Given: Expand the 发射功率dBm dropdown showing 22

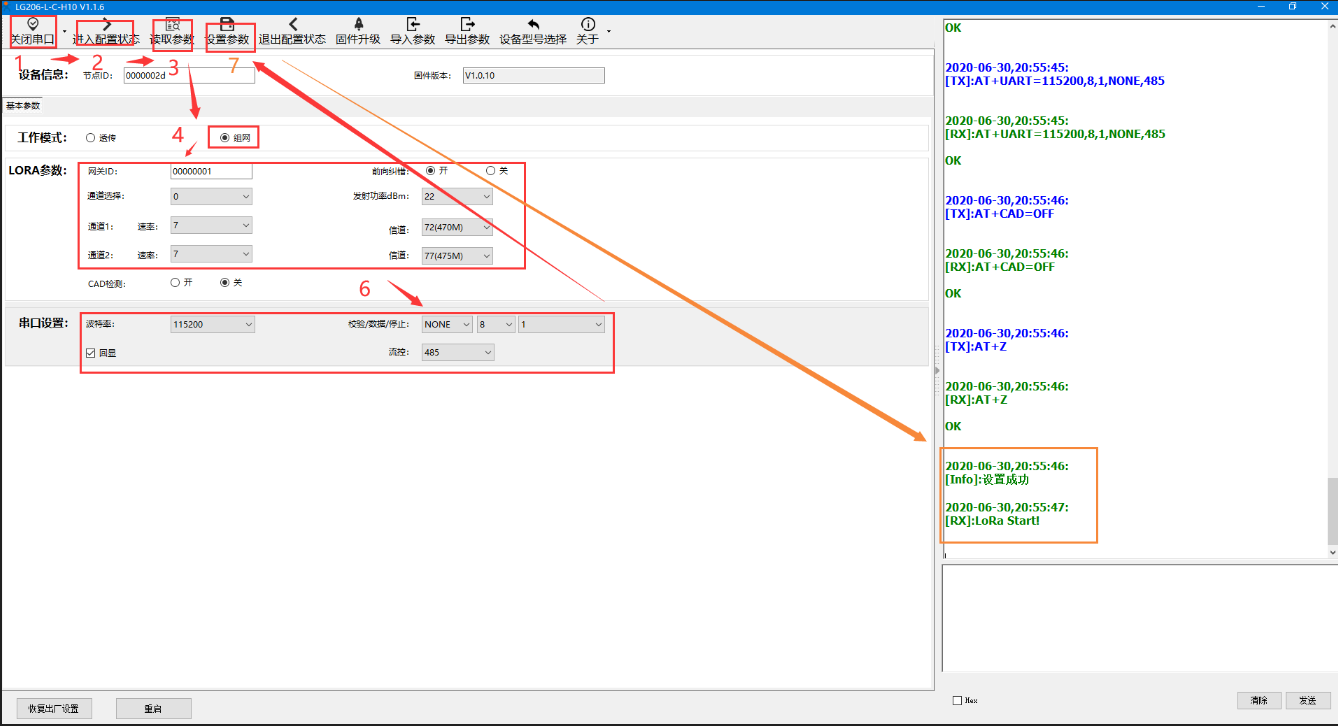Looking at the screenshot, I should [457, 197].
